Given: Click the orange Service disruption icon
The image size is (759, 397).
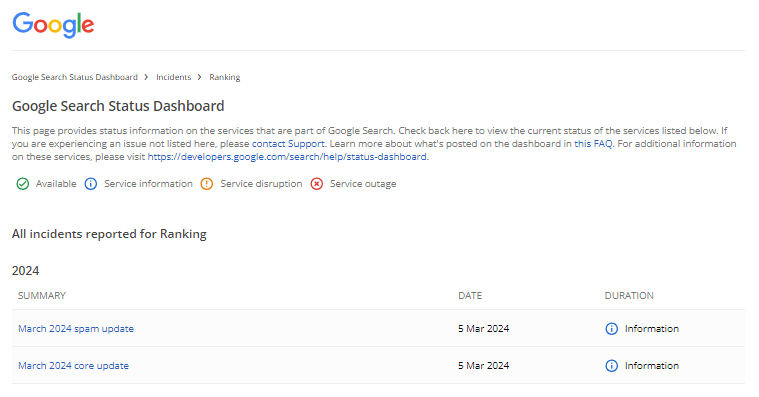Looking at the screenshot, I should point(207,184).
